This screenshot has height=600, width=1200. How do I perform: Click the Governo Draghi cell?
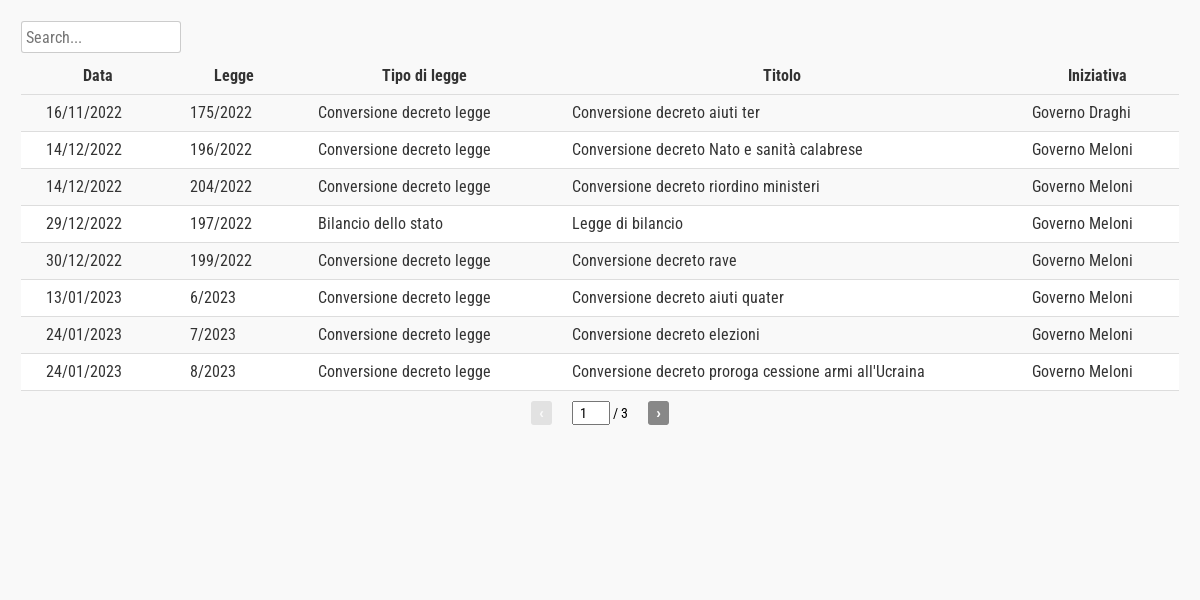tap(1081, 113)
